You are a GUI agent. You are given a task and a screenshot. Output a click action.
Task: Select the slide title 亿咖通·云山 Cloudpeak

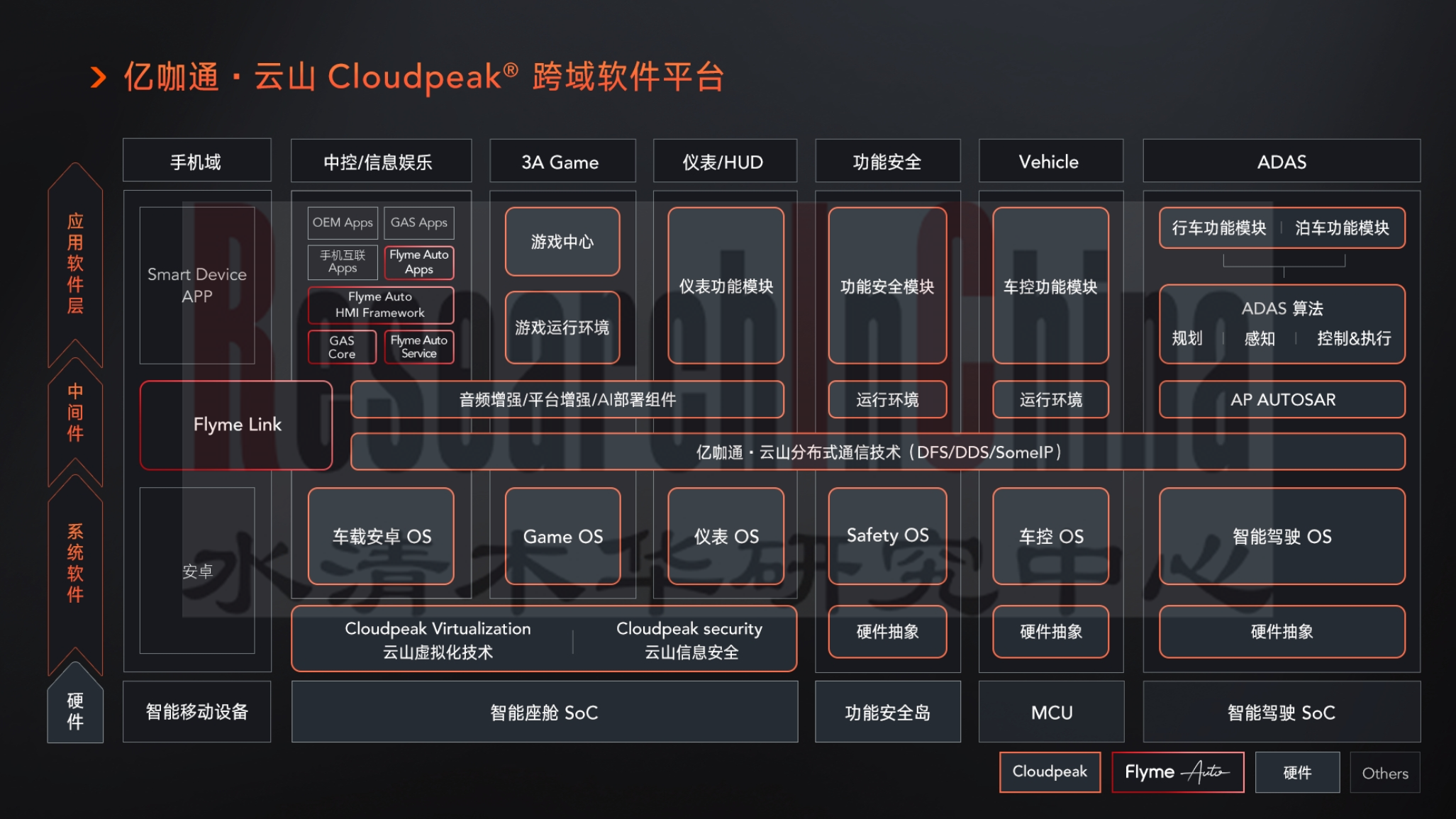coord(424,77)
